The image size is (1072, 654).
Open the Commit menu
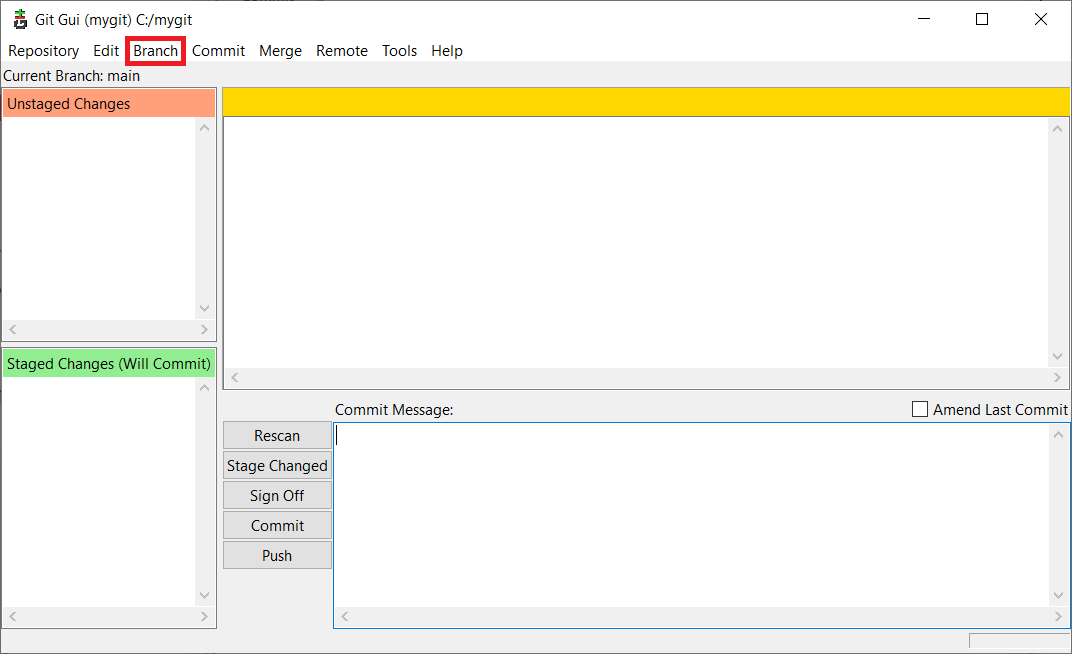point(218,51)
